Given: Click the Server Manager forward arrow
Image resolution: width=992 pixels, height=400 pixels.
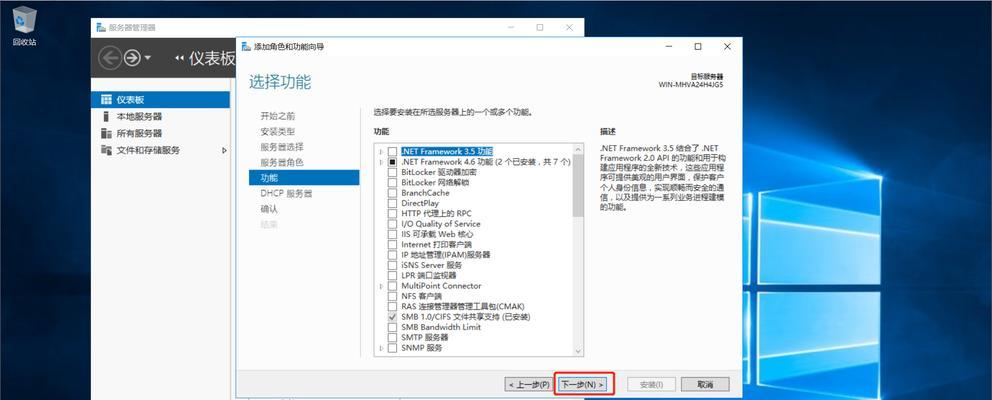Looking at the screenshot, I should (132, 58).
